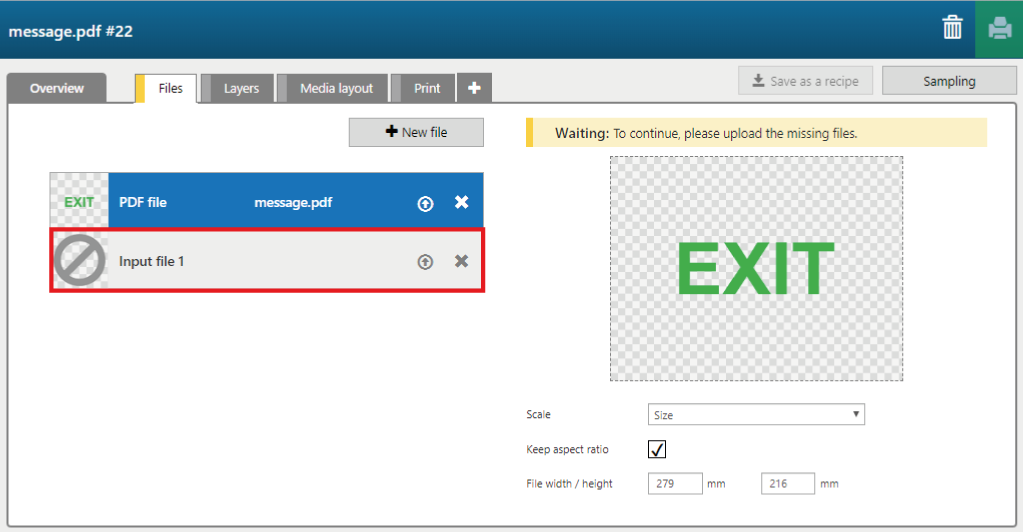The image size is (1023, 532).
Task: Click the New file button
Action: pyautogui.click(x=416, y=132)
